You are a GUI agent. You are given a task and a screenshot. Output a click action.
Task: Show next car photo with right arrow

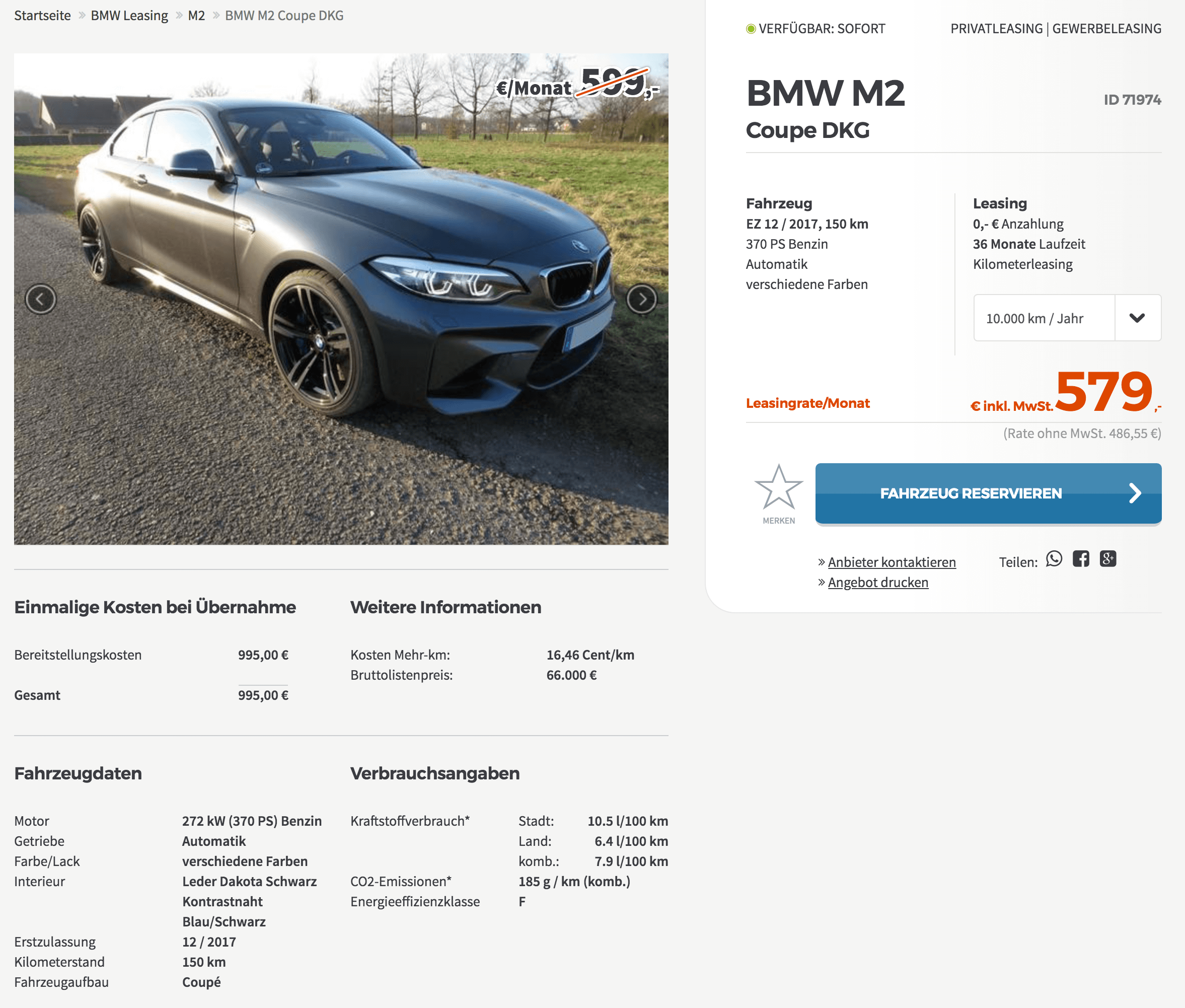(x=642, y=299)
